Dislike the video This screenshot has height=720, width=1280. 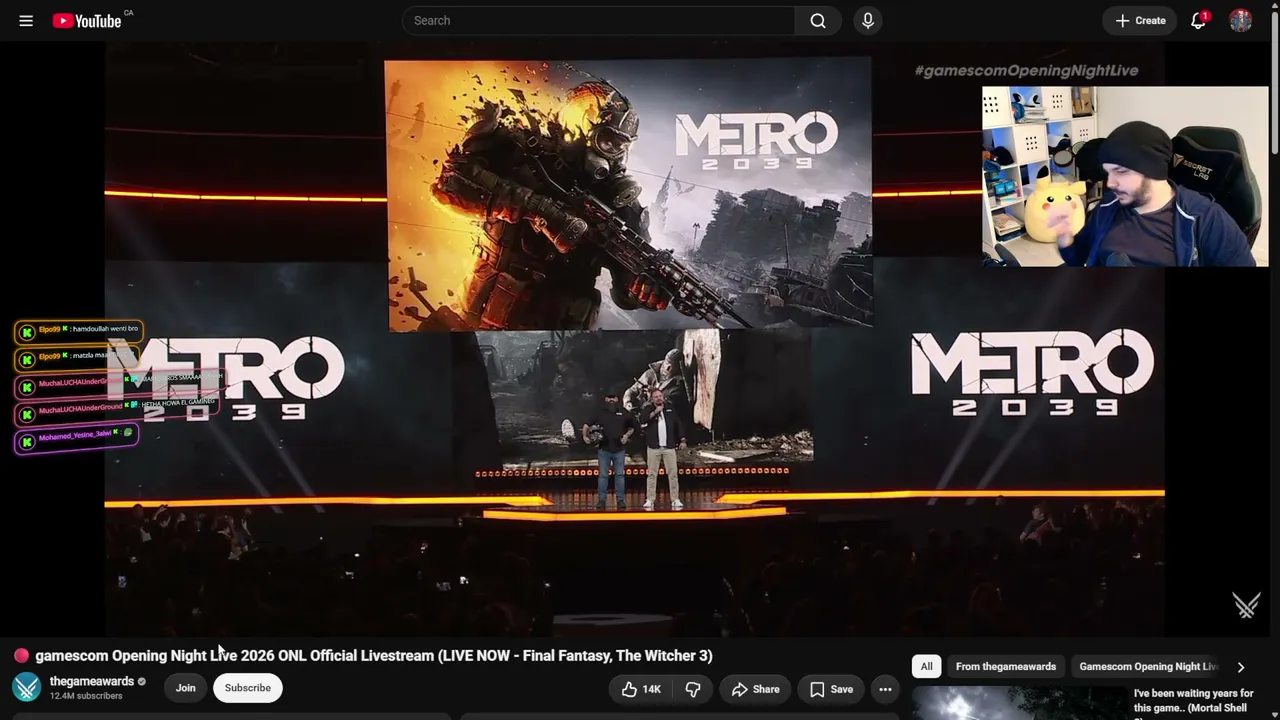(693, 689)
